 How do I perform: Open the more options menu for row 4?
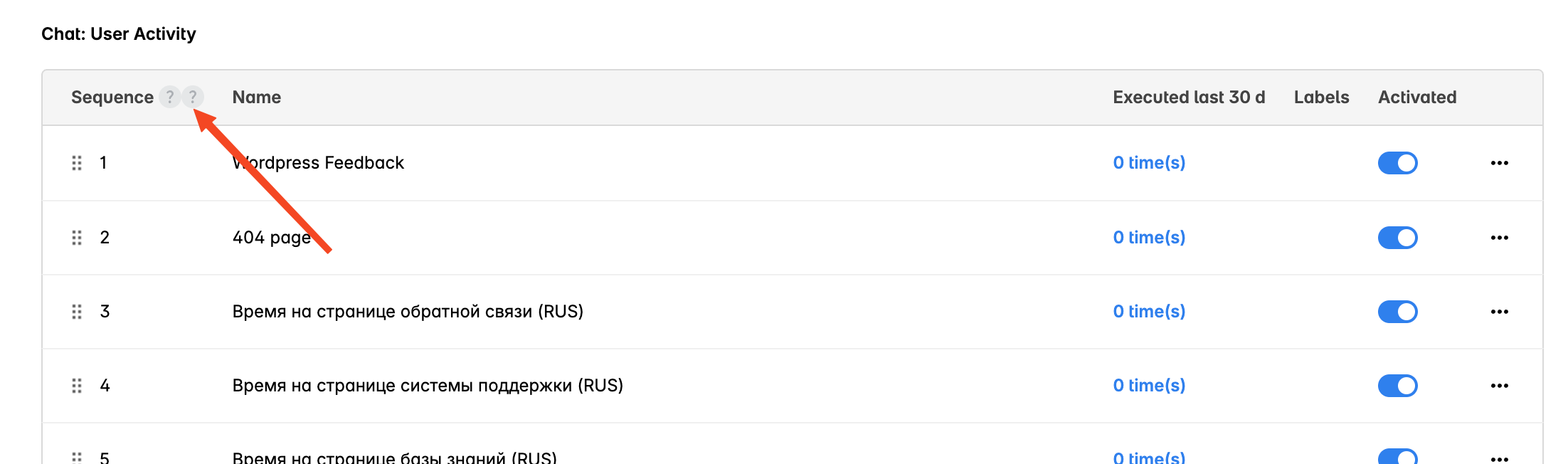click(1500, 386)
